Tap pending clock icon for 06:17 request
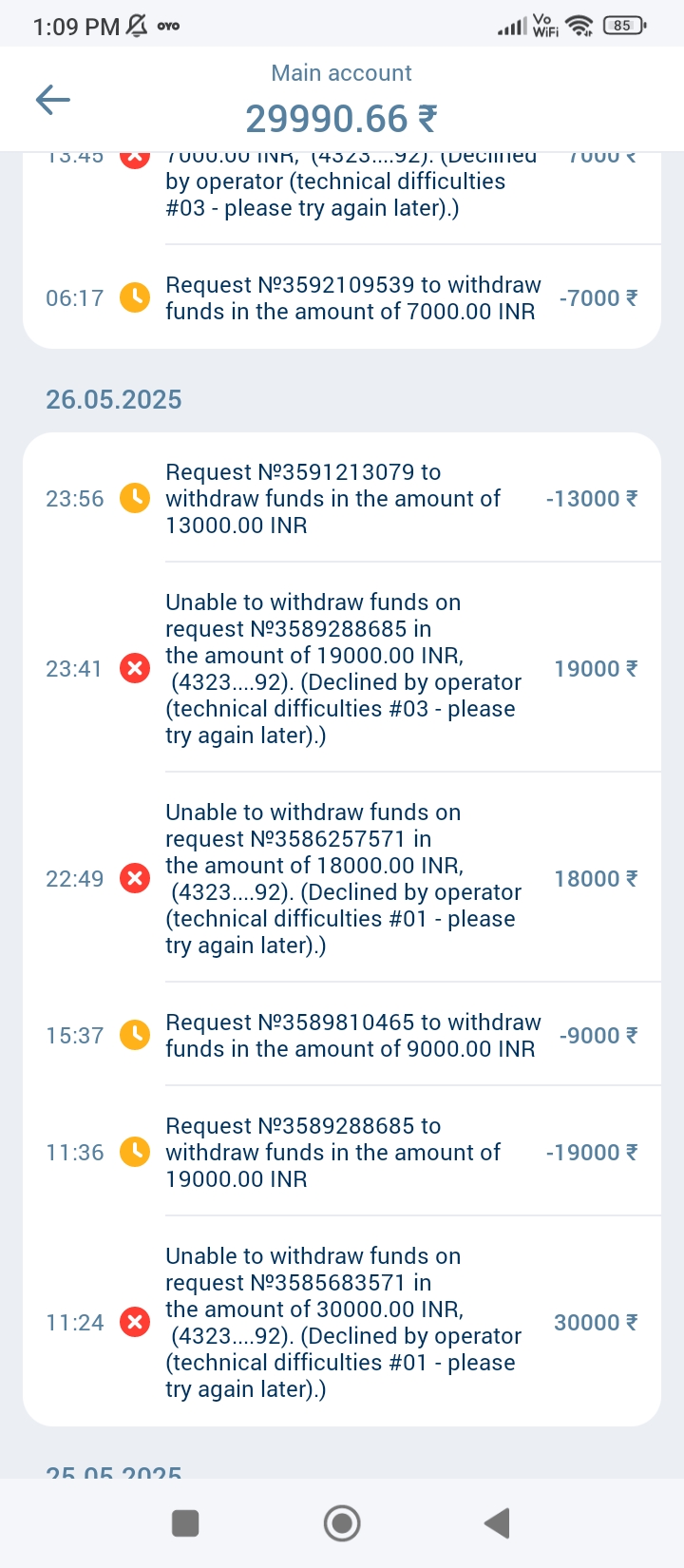The height and width of the screenshot is (1568, 684). [x=135, y=298]
